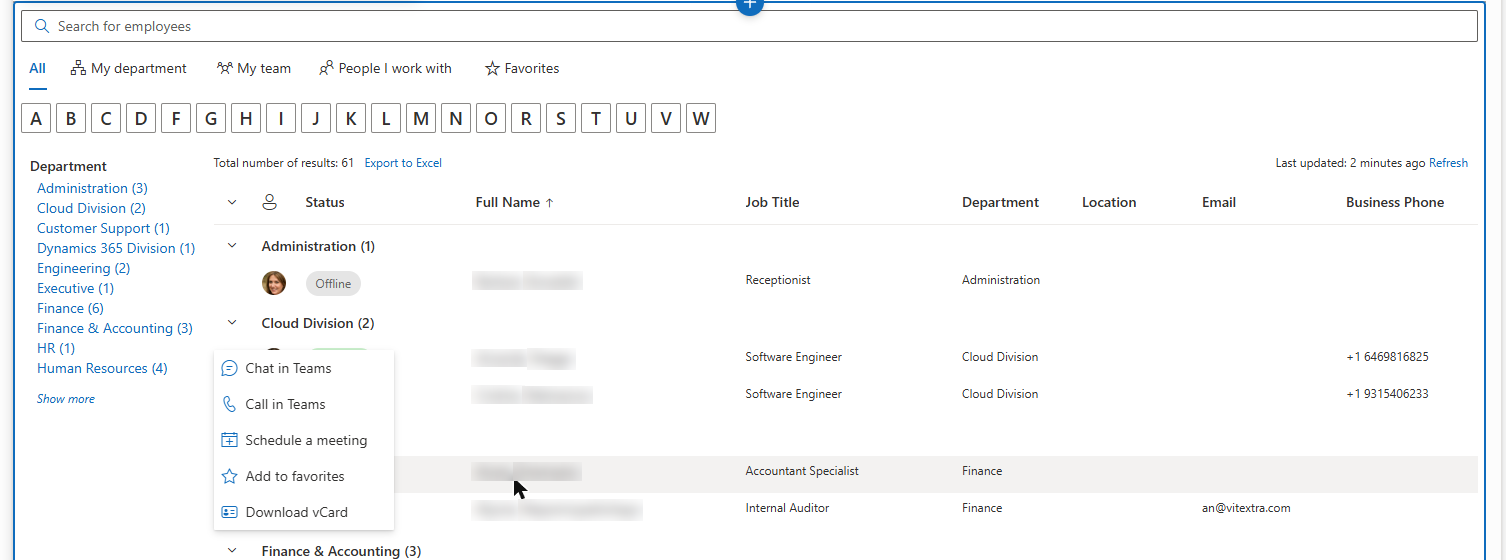Open the My department tab
Viewport: 1506px width, 560px height.
click(128, 68)
